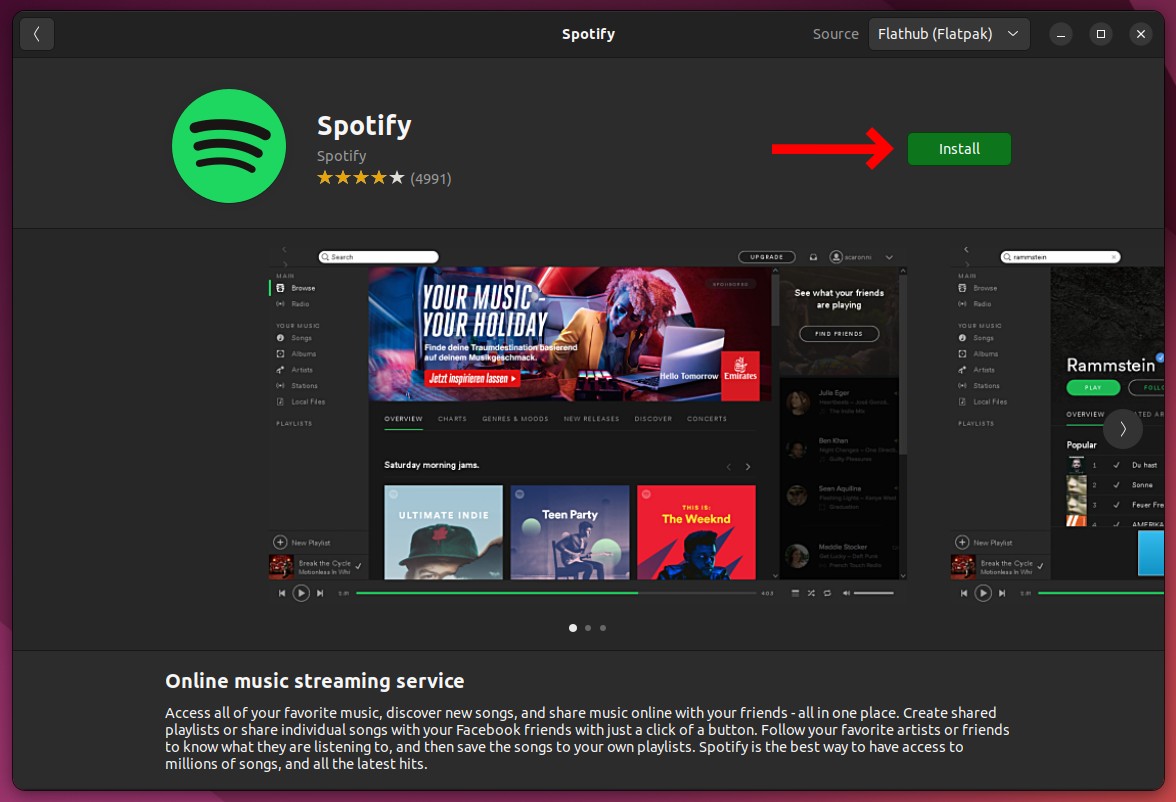The image size is (1176, 802).
Task: Click New Playlist plus icon in the first screenshot
Action: (x=280, y=542)
